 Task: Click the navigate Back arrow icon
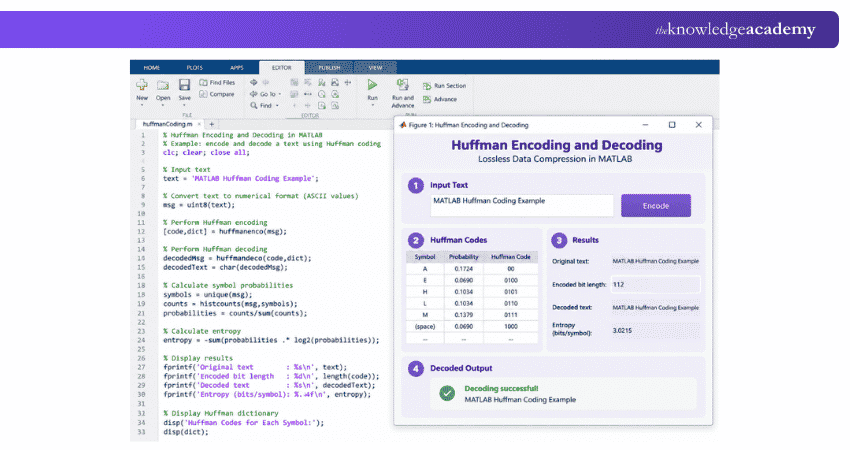click(254, 82)
